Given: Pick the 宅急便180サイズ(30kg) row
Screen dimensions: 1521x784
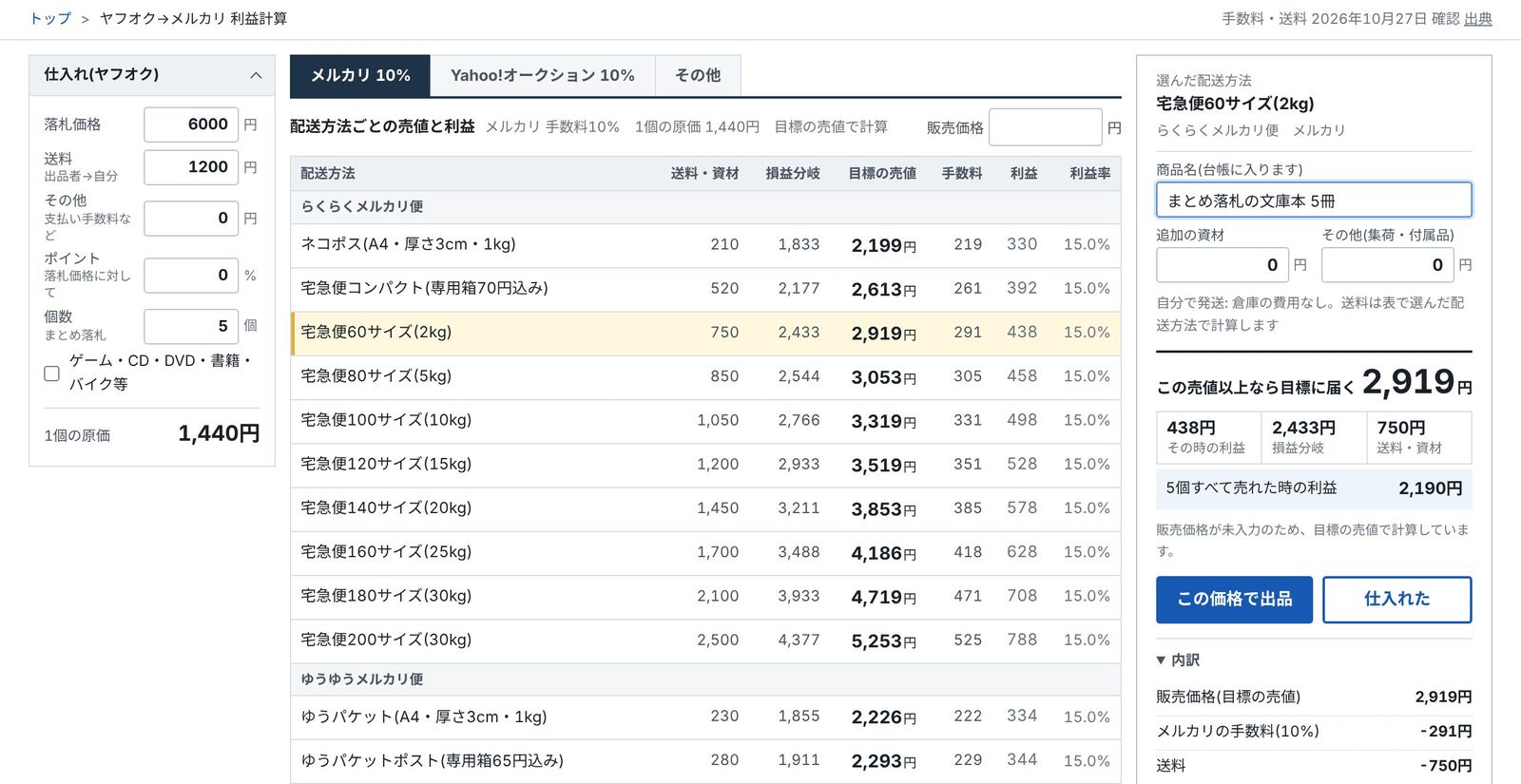Looking at the screenshot, I should click(705, 597).
